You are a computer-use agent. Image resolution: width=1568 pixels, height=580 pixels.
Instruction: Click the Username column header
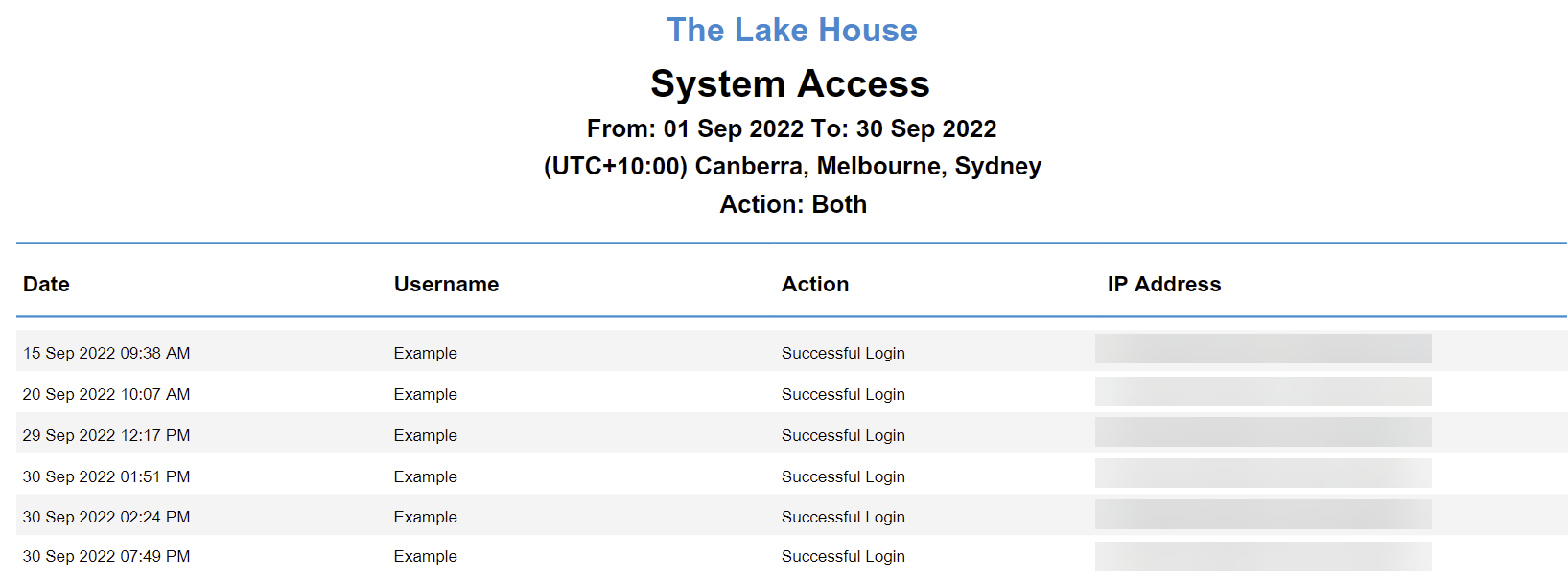446,284
